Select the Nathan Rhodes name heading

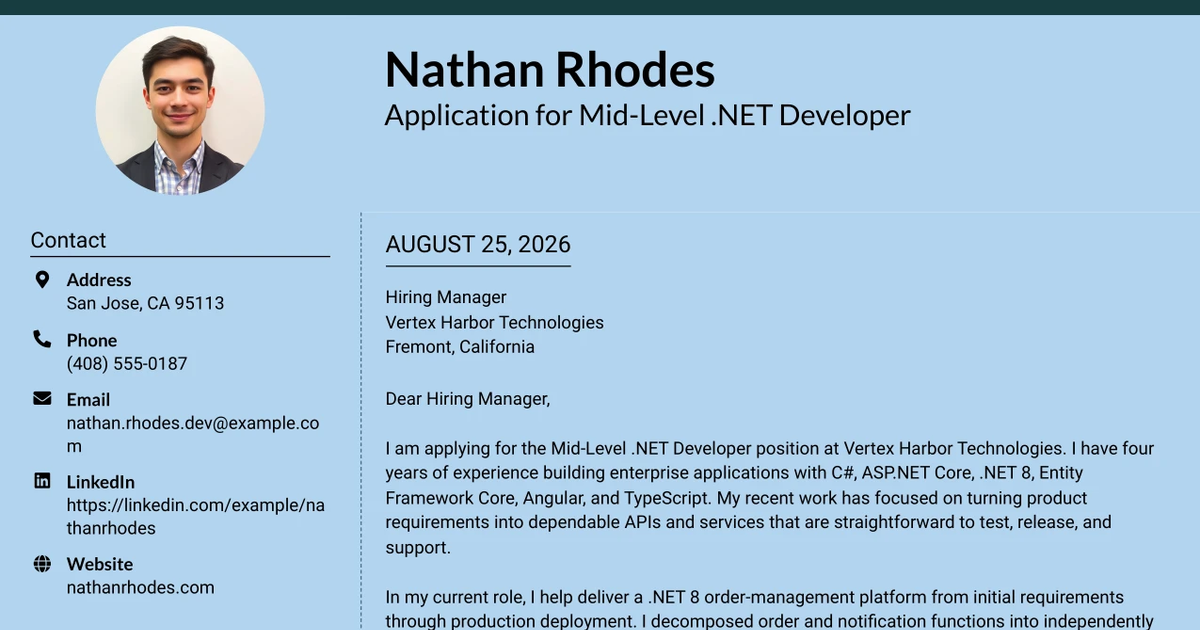click(x=550, y=70)
